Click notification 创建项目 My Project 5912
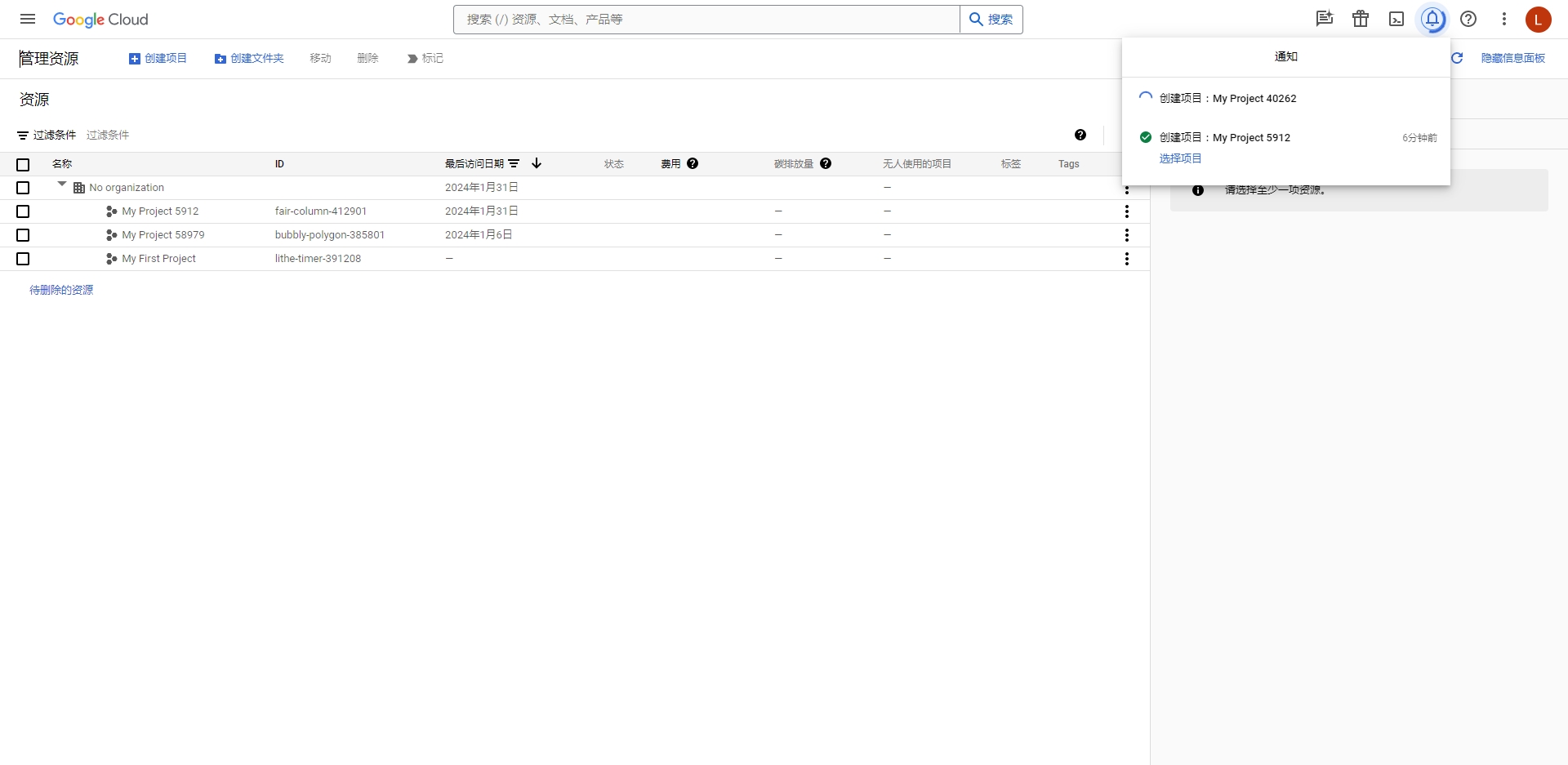The height and width of the screenshot is (765, 1568). tap(1225, 138)
